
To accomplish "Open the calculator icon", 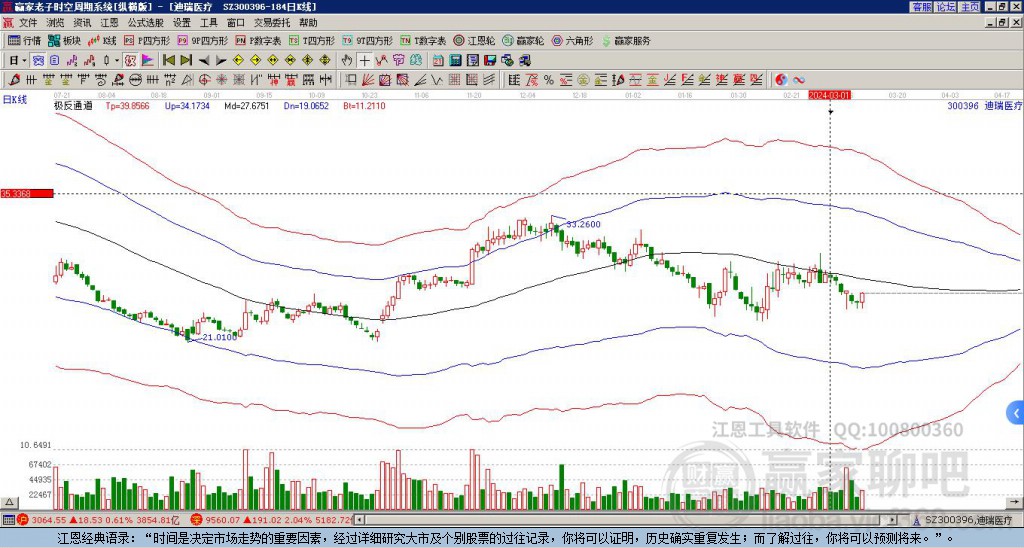I will pyautogui.click(x=455, y=61).
